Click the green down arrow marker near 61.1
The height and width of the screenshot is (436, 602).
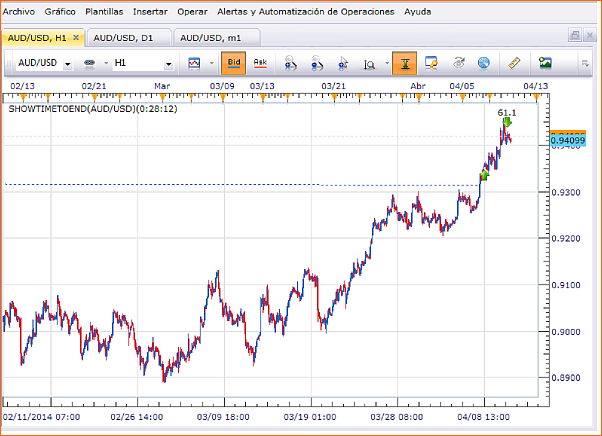507,122
